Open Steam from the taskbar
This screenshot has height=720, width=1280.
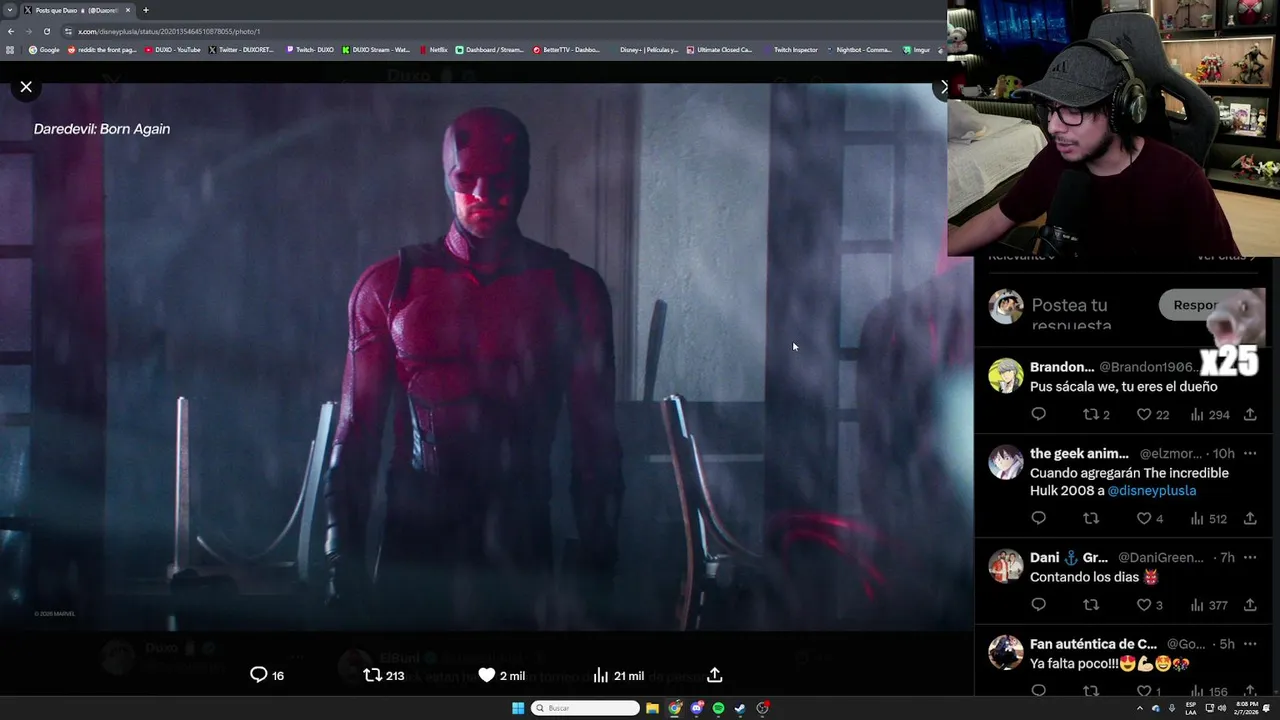point(740,708)
